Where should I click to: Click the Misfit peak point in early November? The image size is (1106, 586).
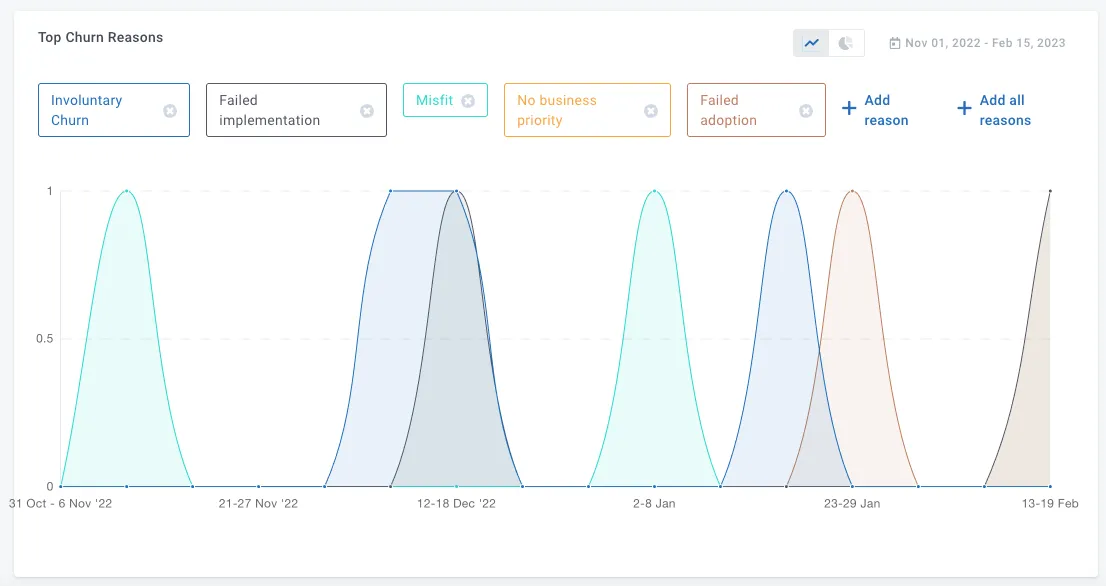click(x=127, y=191)
